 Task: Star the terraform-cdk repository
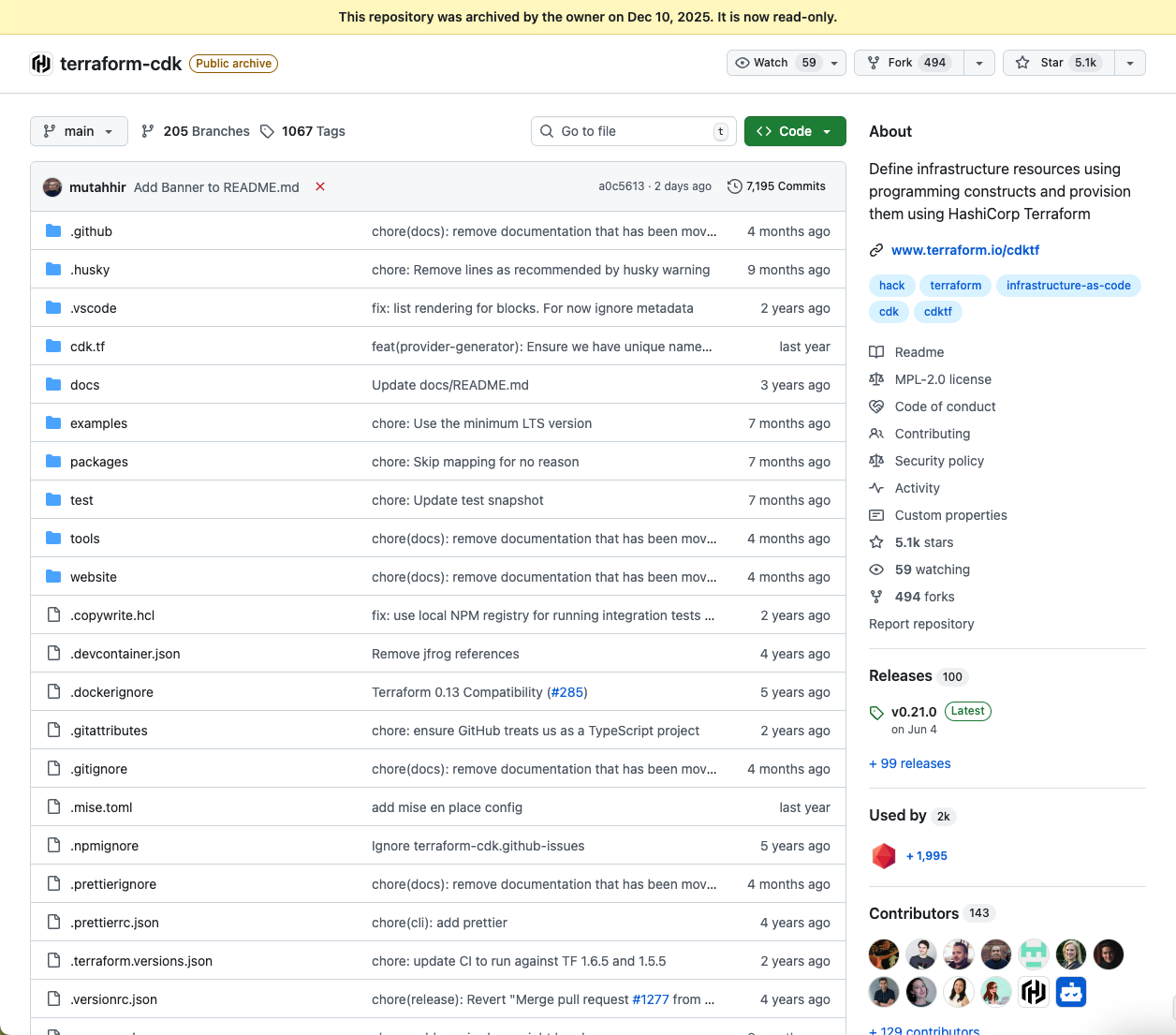pyautogui.click(x=1059, y=63)
